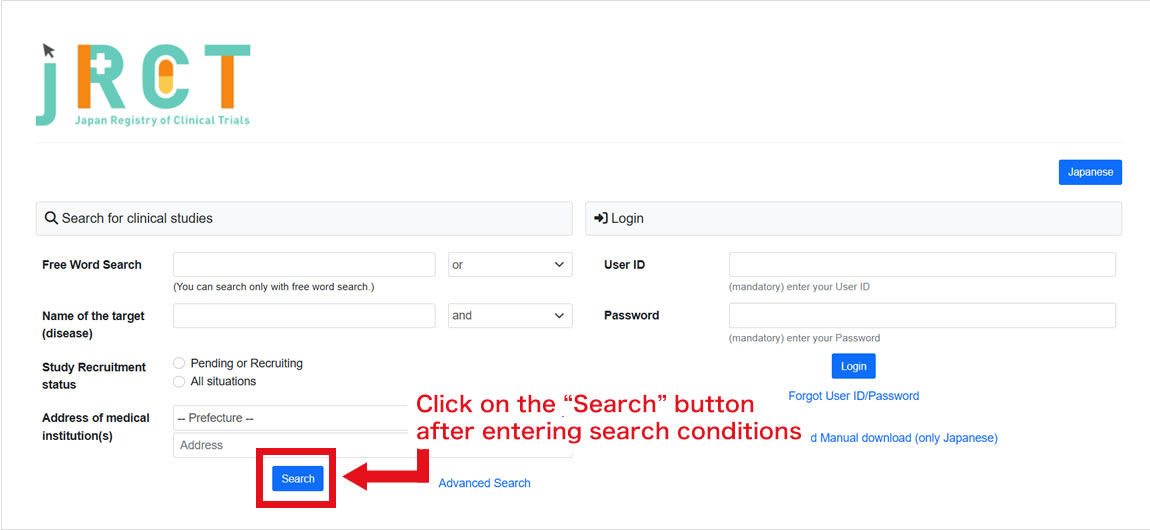Click the Address input field
This screenshot has height=530, width=1150.
point(293,445)
